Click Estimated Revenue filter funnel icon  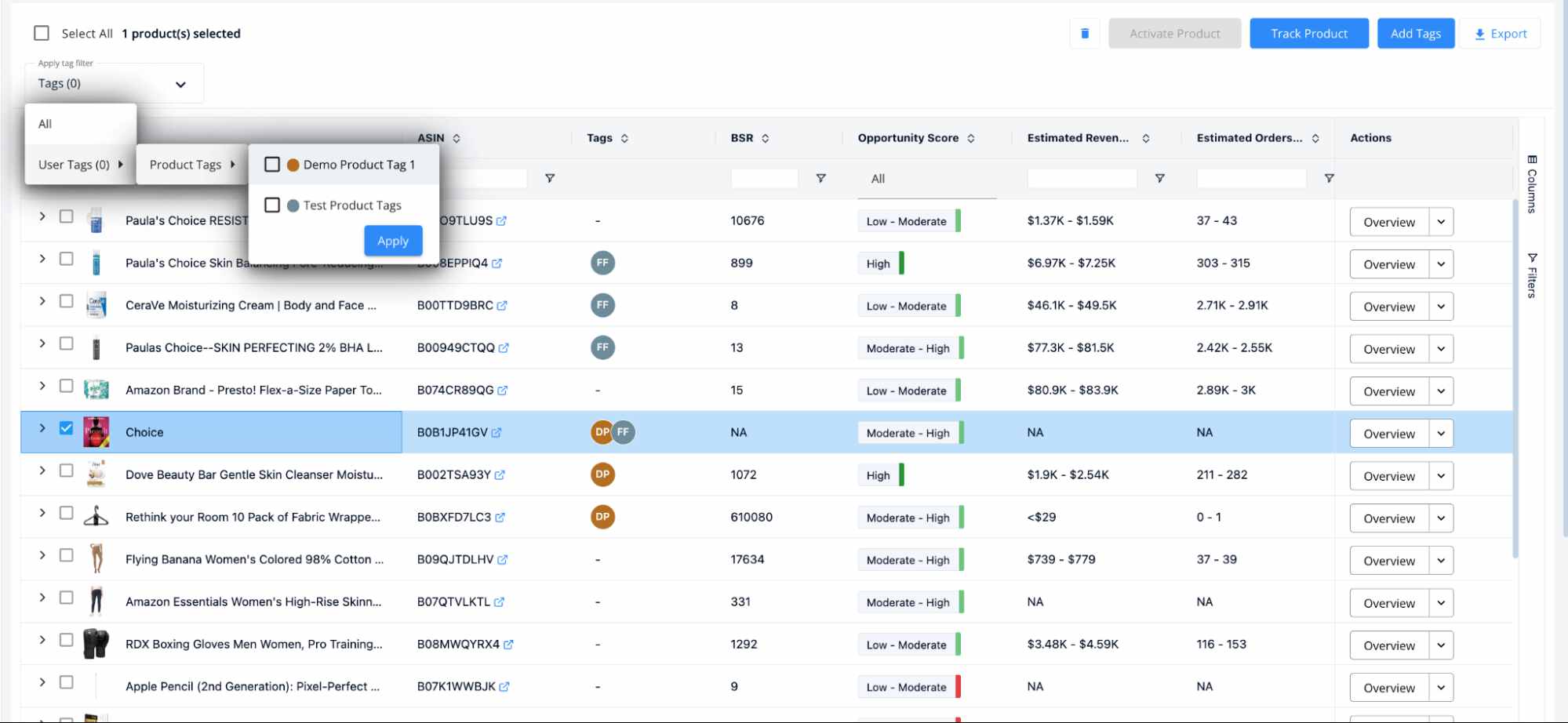(1159, 179)
